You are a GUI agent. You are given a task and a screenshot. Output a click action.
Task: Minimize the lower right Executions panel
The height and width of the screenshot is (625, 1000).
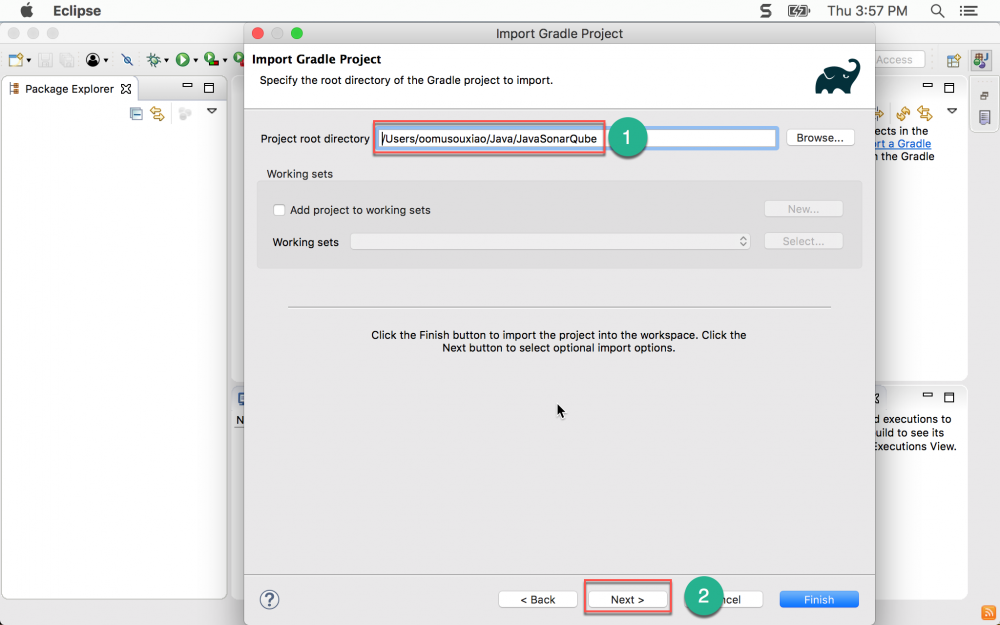click(928, 395)
